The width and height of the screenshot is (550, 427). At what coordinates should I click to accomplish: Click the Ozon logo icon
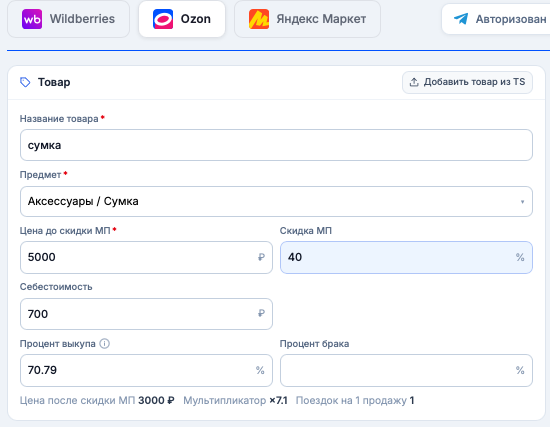coord(163,19)
